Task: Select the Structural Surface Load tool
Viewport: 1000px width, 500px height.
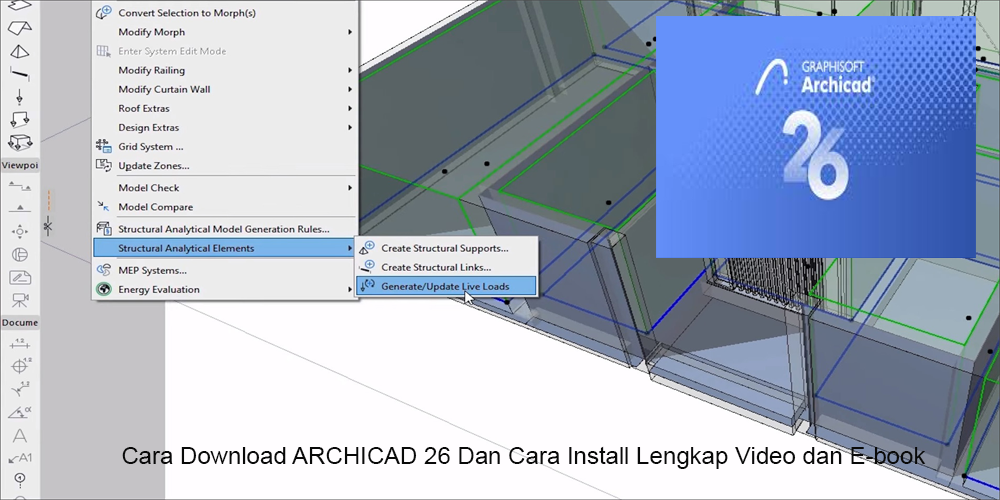Action: 20,143
